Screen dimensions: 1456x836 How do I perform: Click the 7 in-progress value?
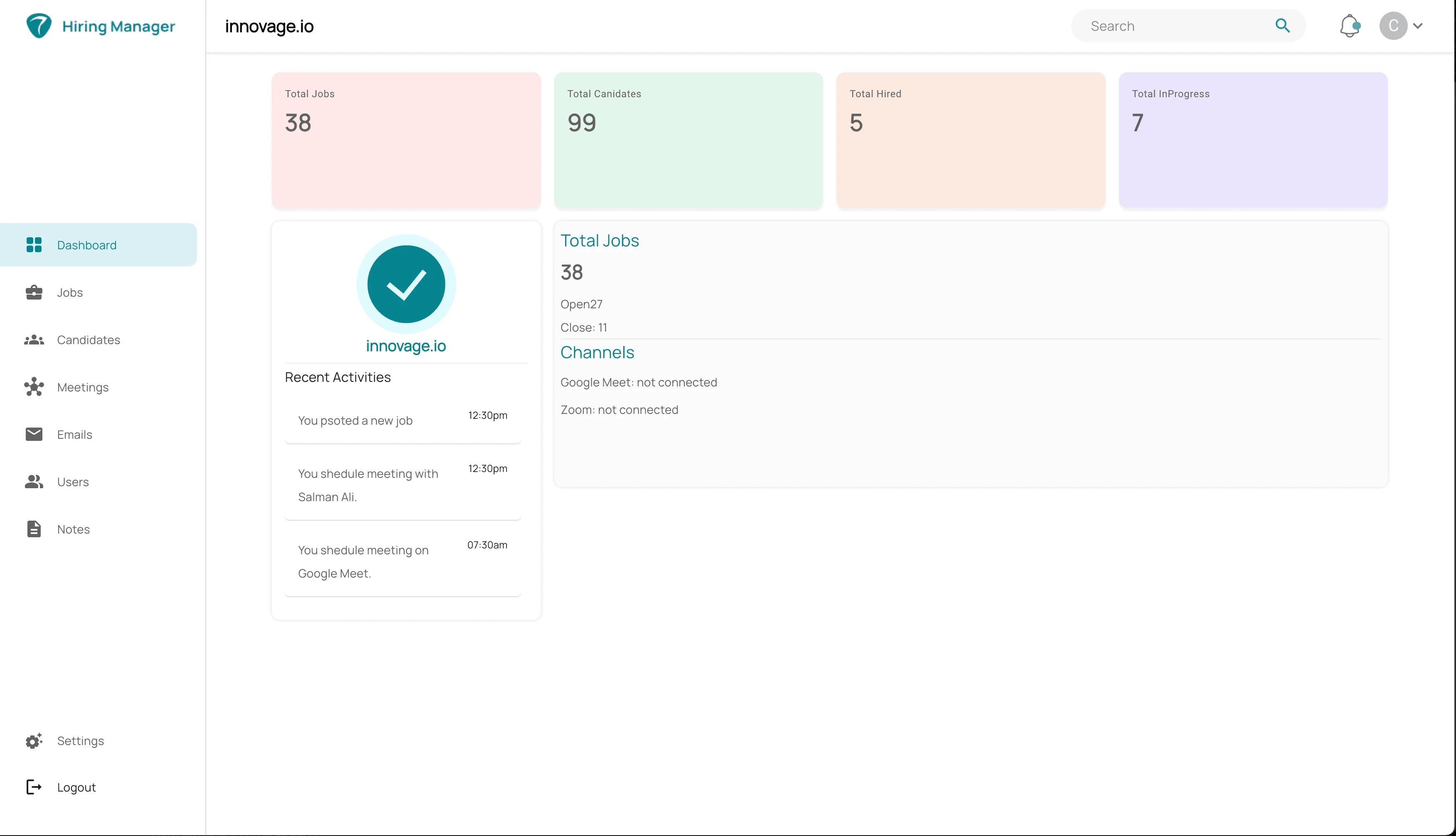(x=1137, y=123)
